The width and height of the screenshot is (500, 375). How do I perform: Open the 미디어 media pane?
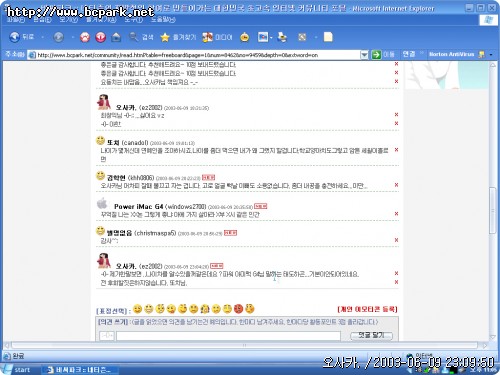pos(217,37)
